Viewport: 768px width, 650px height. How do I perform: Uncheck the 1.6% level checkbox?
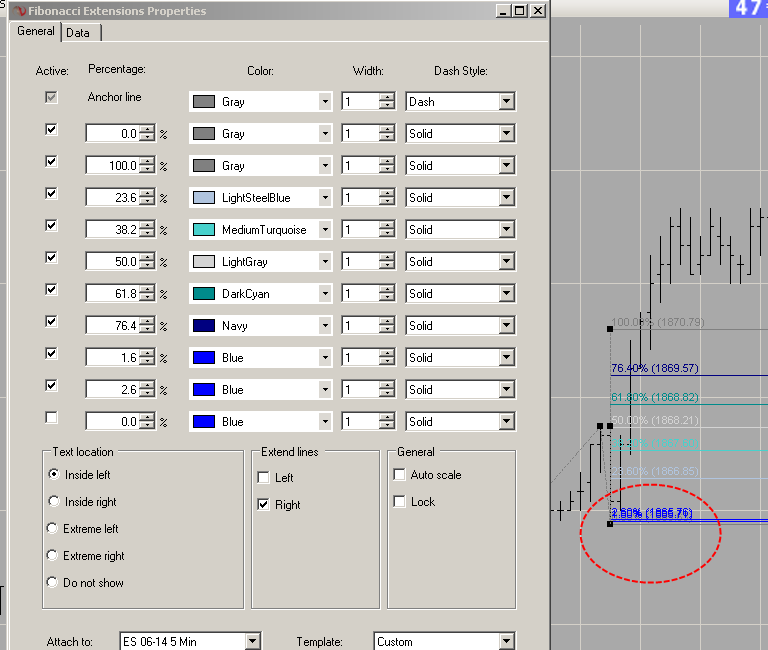point(51,354)
